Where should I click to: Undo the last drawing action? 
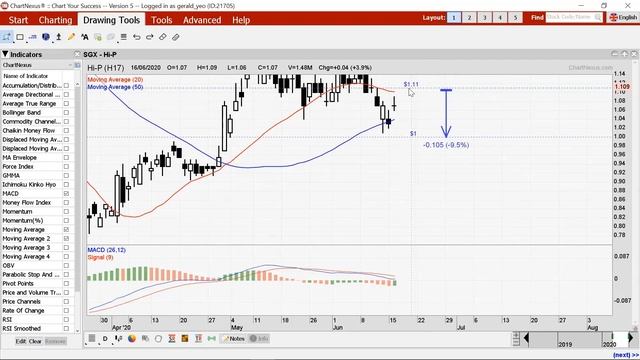click(137, 37)
